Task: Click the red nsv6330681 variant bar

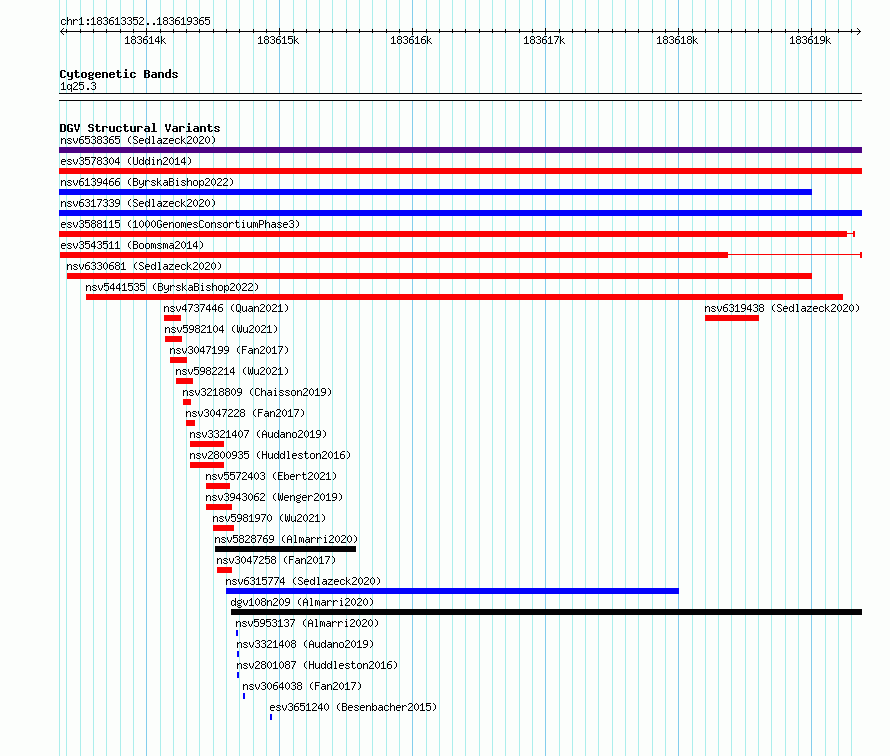Action: pos(439,276)
